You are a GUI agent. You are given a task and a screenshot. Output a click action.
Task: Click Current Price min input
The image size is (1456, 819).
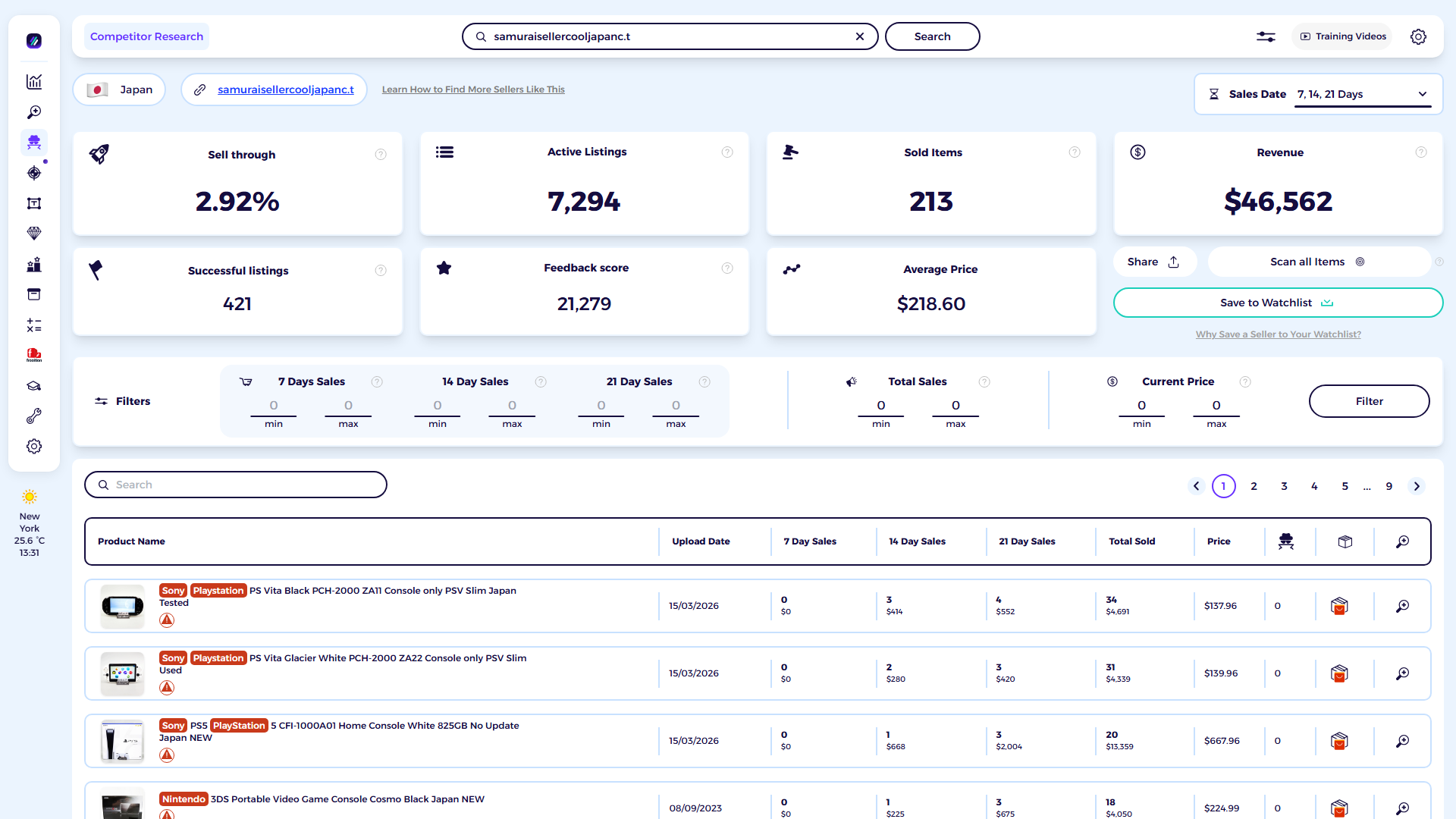pyautogui.click(x=1141, y=406)
